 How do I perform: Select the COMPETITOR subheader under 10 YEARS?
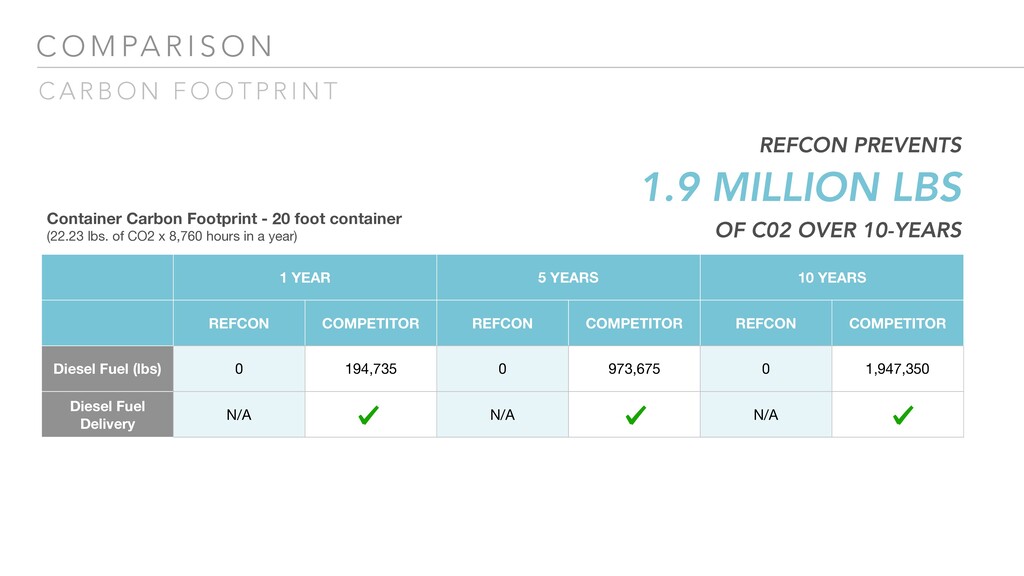coord(897,323)
